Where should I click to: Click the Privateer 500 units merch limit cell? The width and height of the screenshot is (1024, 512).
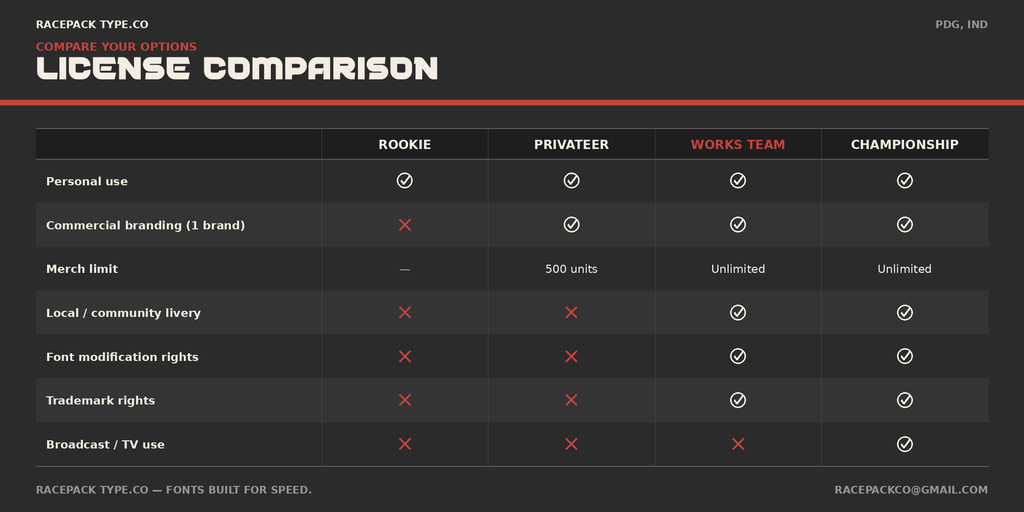(571, 269)
